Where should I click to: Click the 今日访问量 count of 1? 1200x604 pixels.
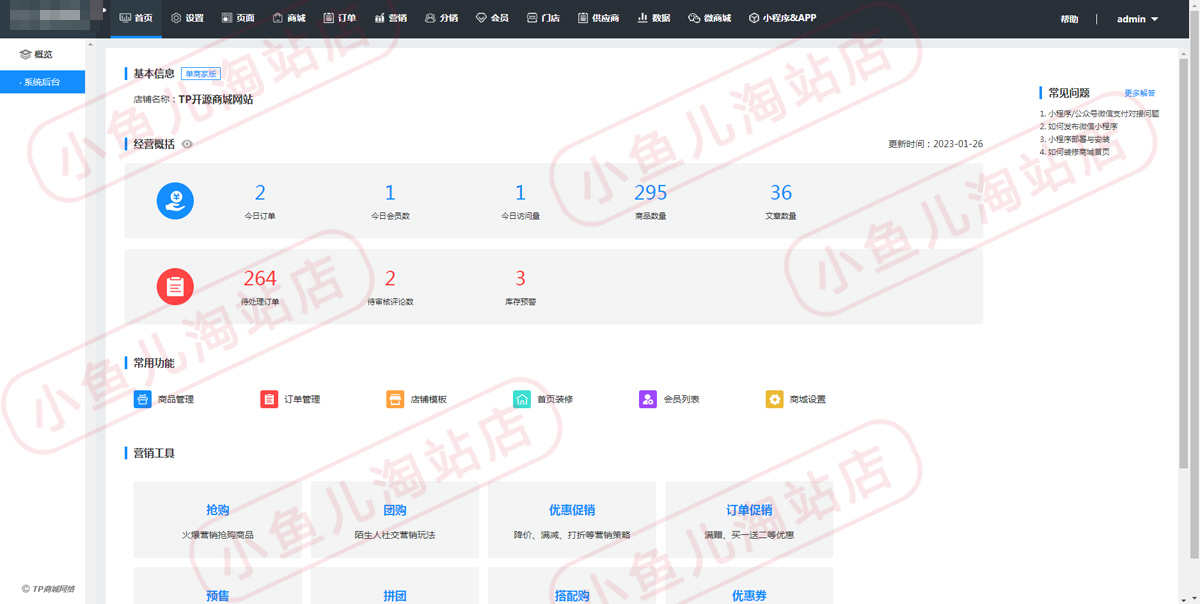[x=520, y=193]
